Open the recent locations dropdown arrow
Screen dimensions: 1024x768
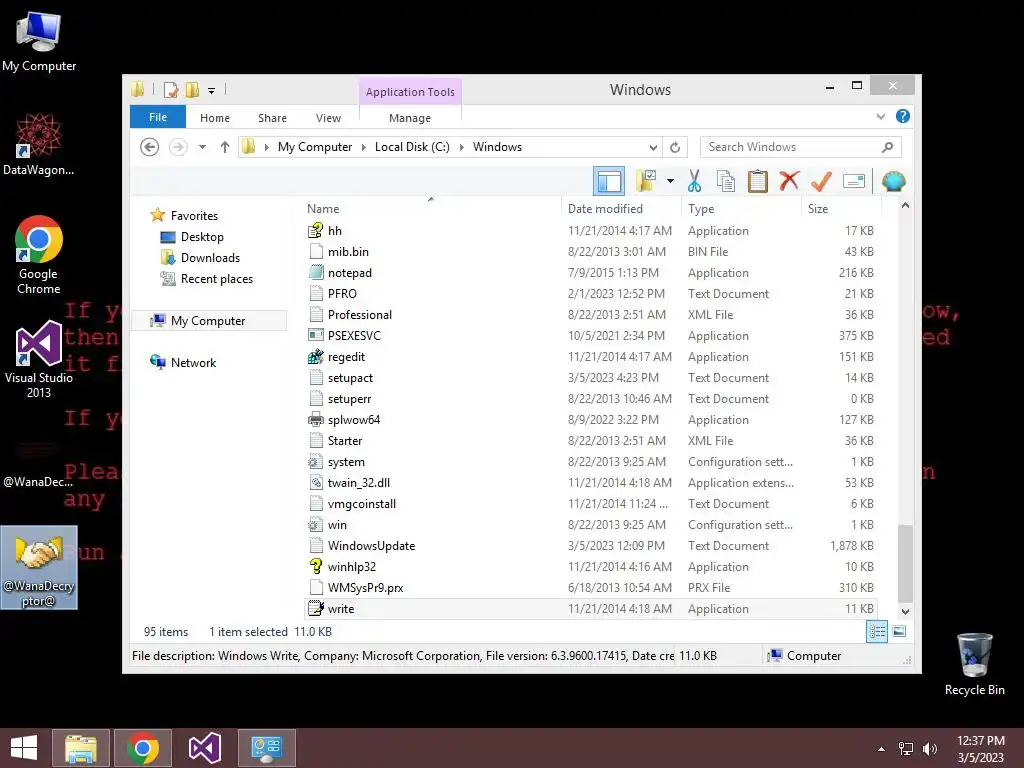[x=202, y=147]
